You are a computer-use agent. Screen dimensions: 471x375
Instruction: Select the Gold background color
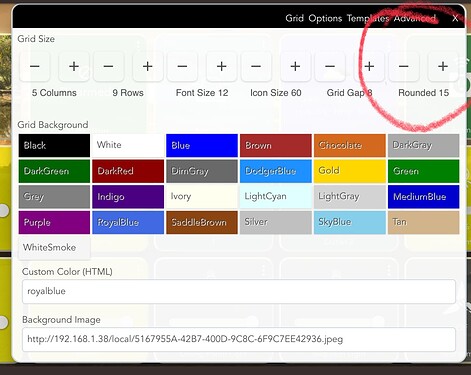pyautogui.click(x=350, y=171)
